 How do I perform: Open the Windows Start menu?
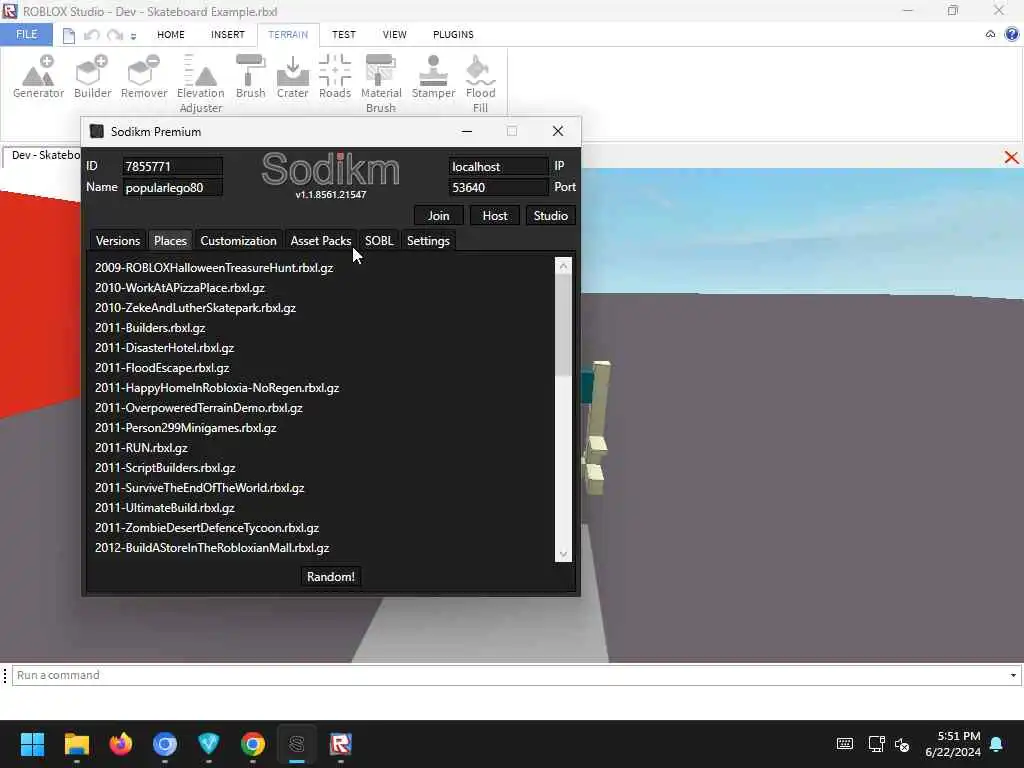click(32, 744)
